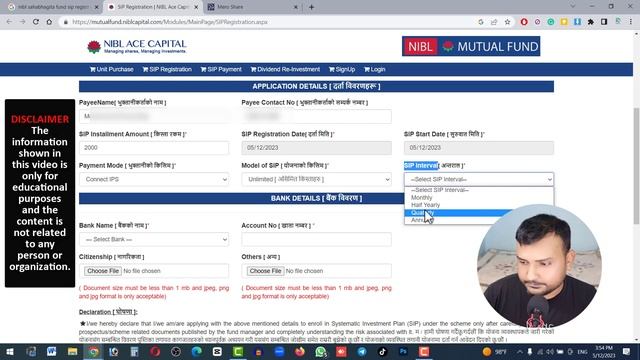Open WhatsApp from the taskbar
Image resolution: width=640 pixels, height=360 pixels.
pos(321,351)
